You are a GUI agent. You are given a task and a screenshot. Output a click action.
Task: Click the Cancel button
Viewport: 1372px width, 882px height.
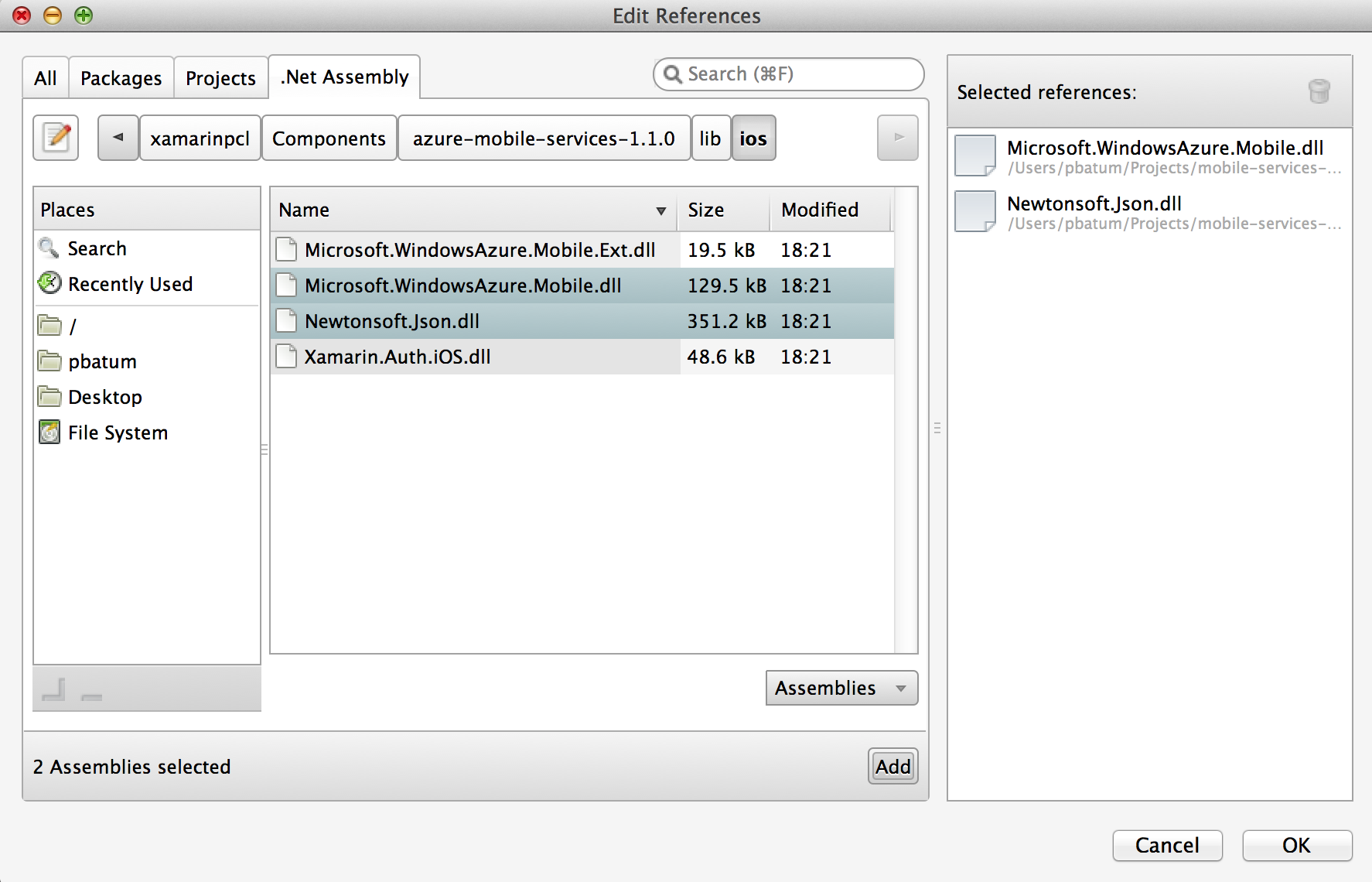point(1167,845)
